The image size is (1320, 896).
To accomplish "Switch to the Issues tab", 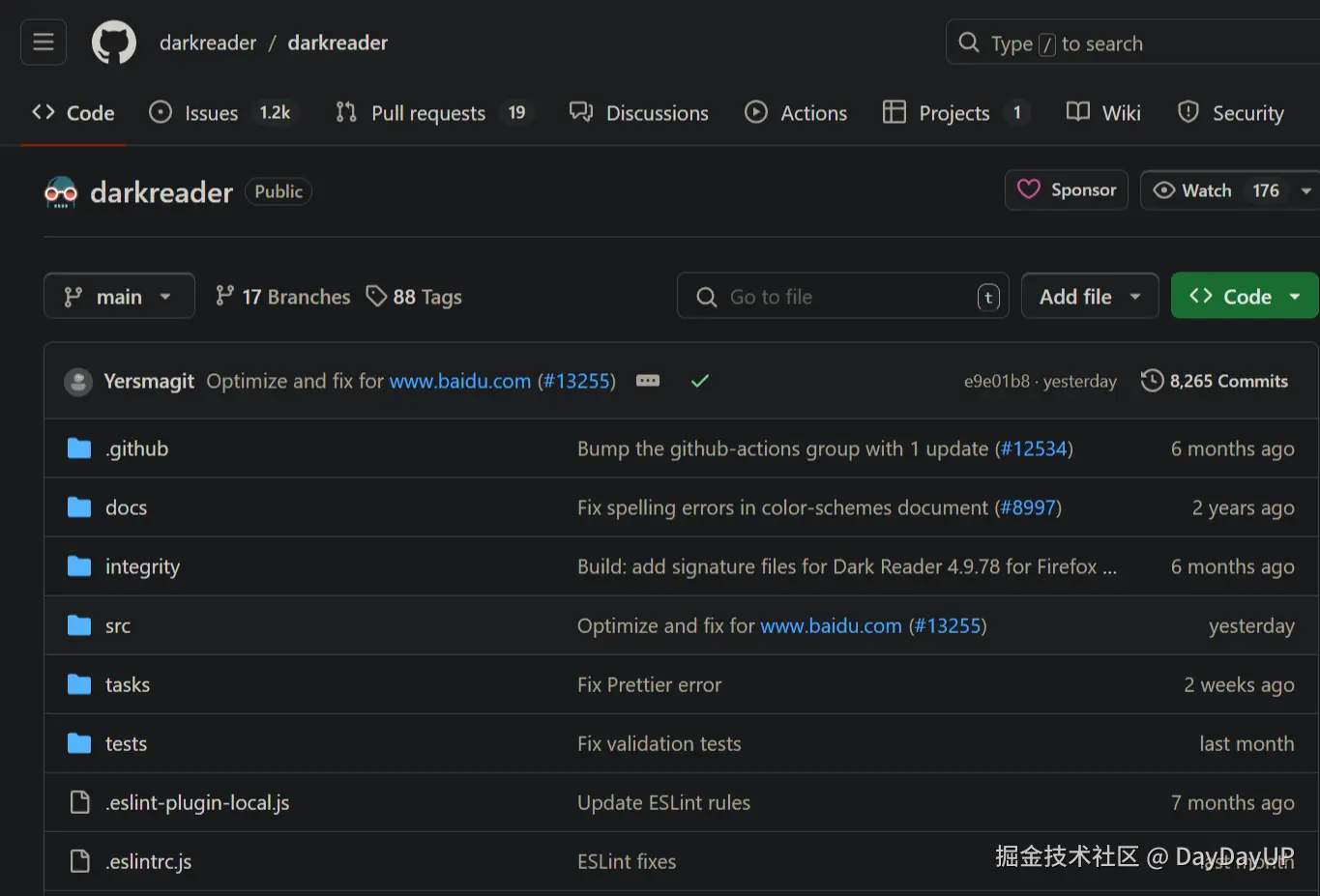I will click(x=210, y=113).
